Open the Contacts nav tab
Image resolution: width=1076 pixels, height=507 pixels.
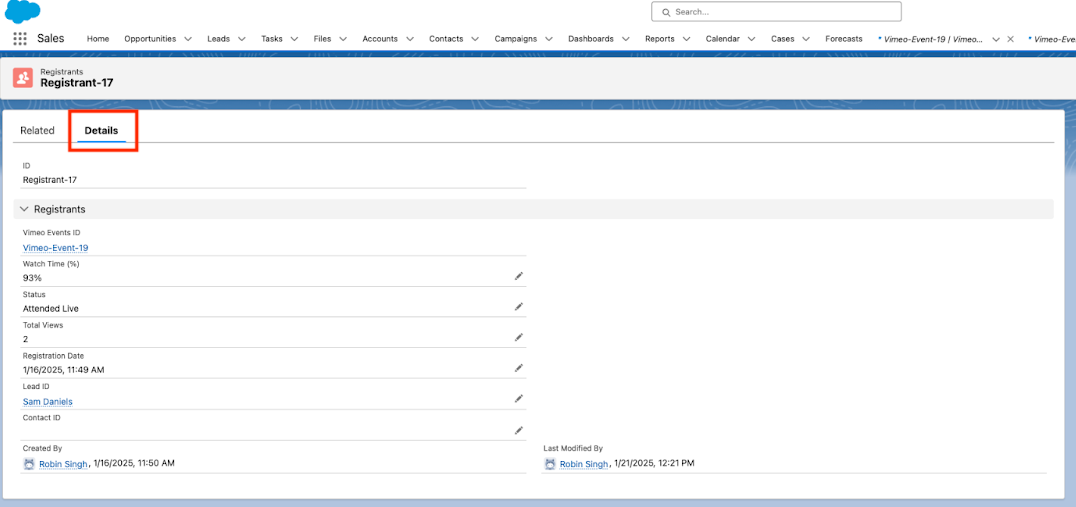coord(446,39)
